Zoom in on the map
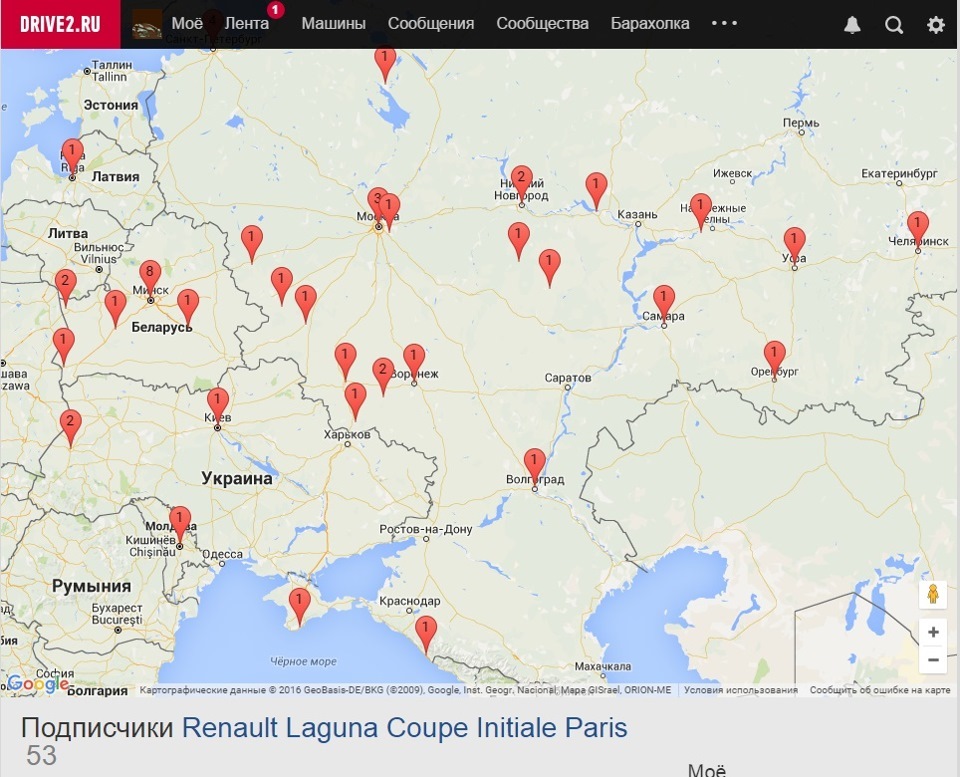 pyautogui.click(x=933, y=632)
